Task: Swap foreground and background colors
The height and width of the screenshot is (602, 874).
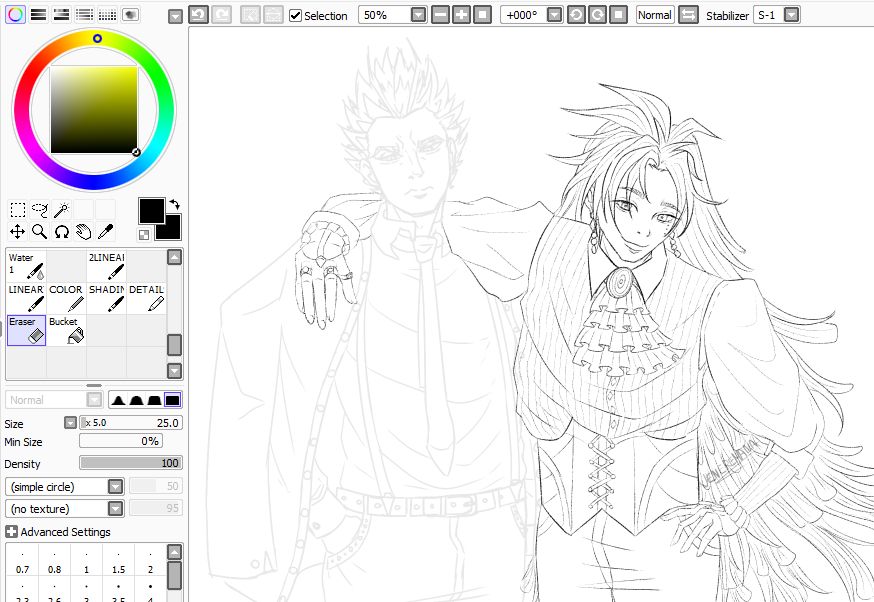Action: click(x=175, y=204)
